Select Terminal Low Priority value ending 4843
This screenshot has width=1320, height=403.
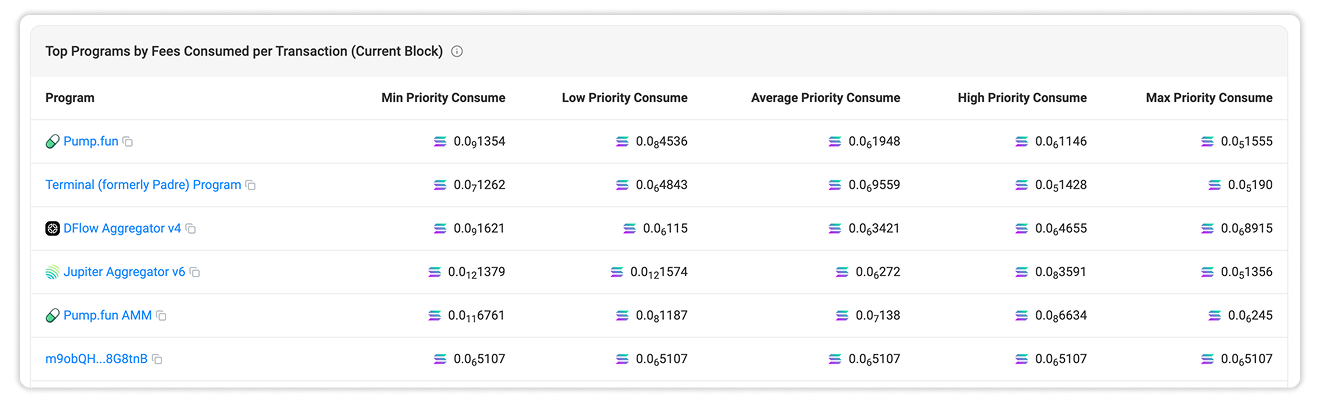click(x=662, y=185)
